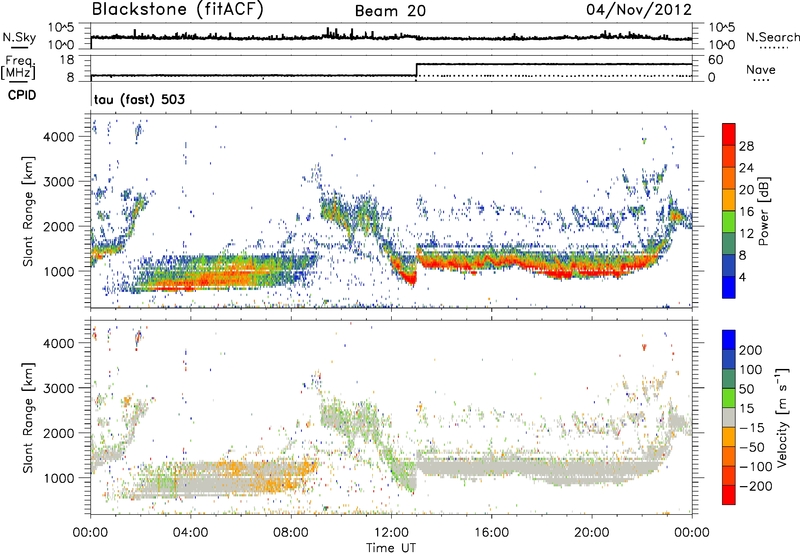Viewport: 800px width, 554px height.
Task: Click the 'N.Search' legend label
Action: pos(772,37)
